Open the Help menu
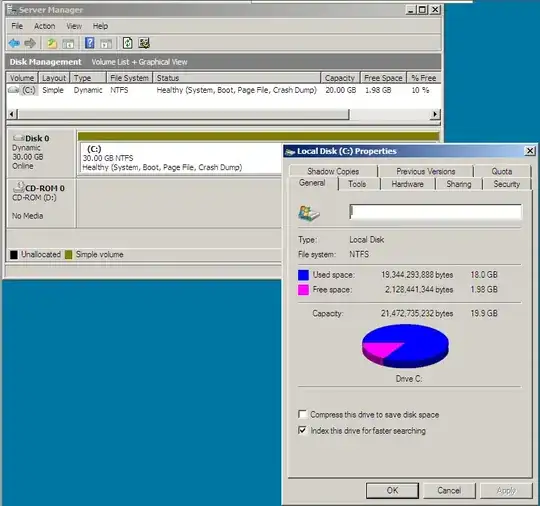Viewport: 540px width, 506px height. tap(100, 26)
